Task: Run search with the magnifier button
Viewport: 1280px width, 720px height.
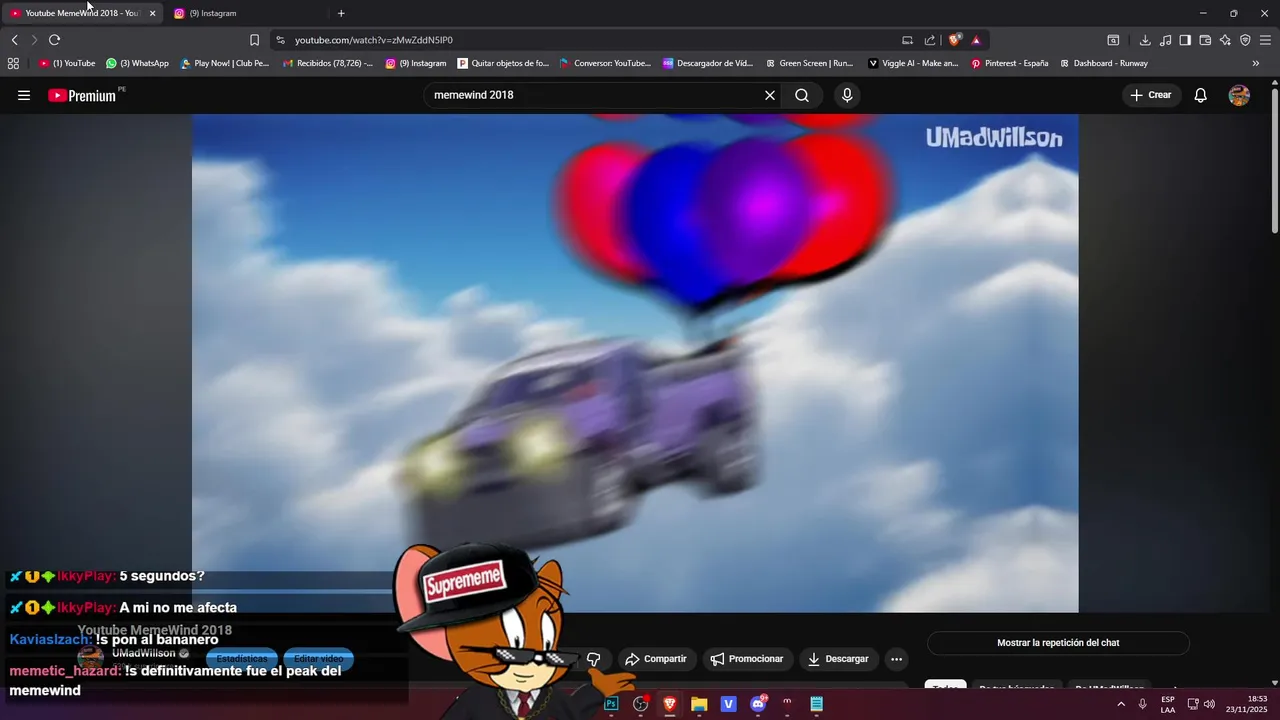Action: tap(802, 95)
